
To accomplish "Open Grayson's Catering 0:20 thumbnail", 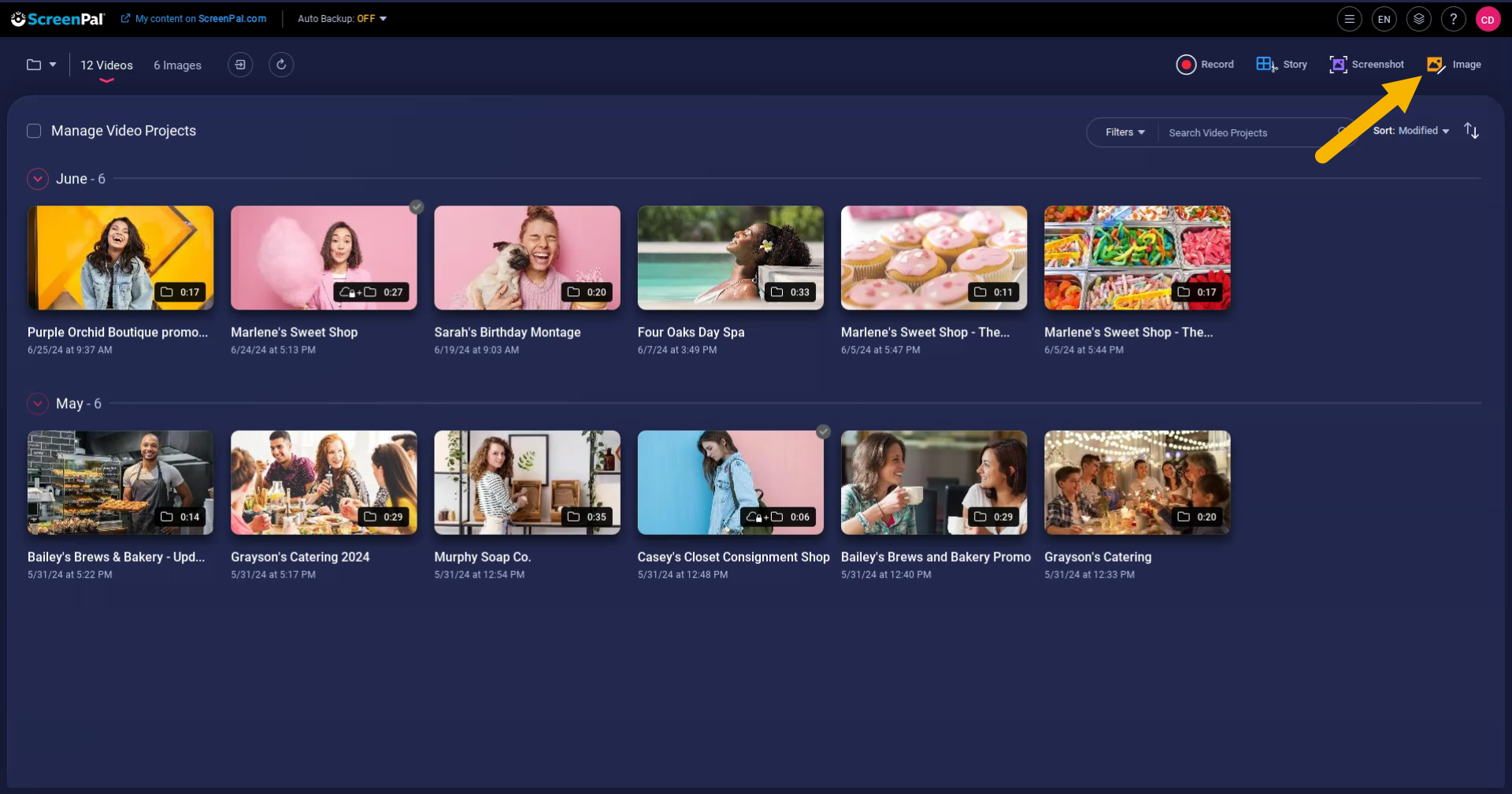I will tap(1137, 482).
